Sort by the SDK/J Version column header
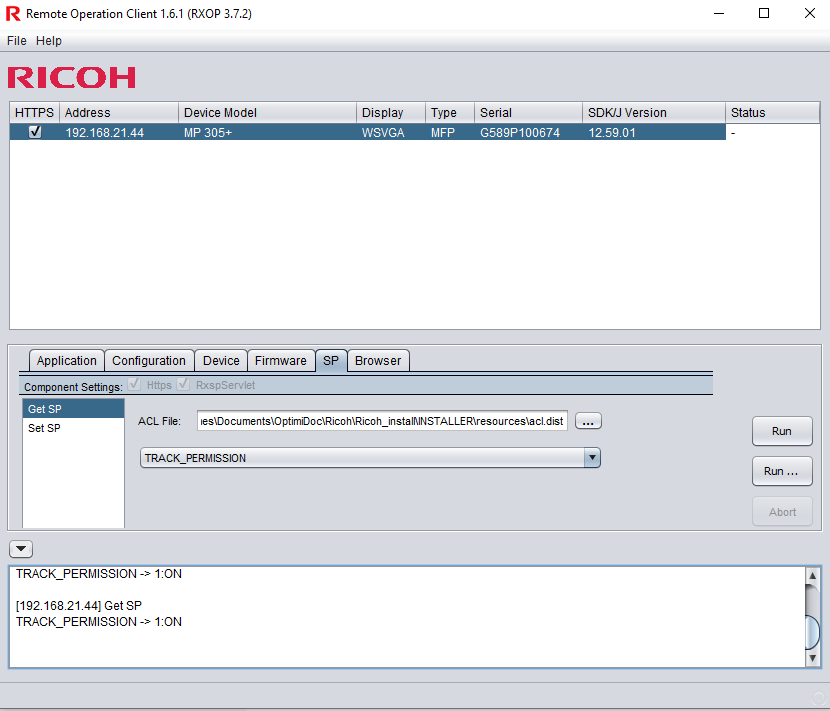 point(654,113)
